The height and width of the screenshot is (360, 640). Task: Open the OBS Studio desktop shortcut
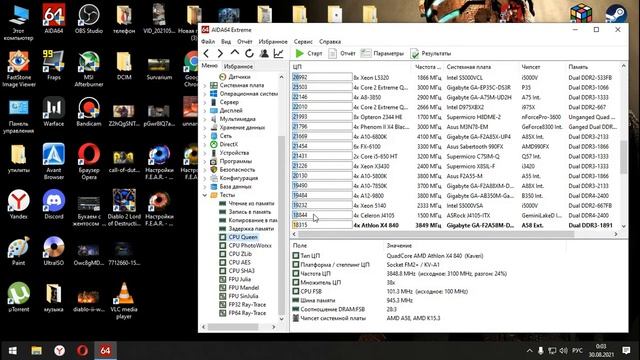point(89,19)
